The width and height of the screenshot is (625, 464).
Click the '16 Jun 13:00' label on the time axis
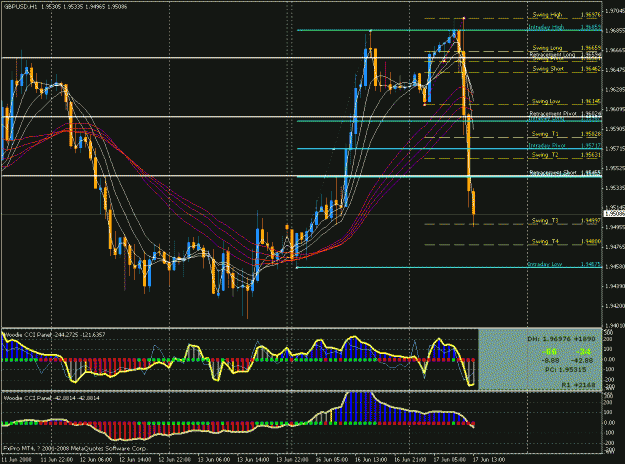[371, 459]
